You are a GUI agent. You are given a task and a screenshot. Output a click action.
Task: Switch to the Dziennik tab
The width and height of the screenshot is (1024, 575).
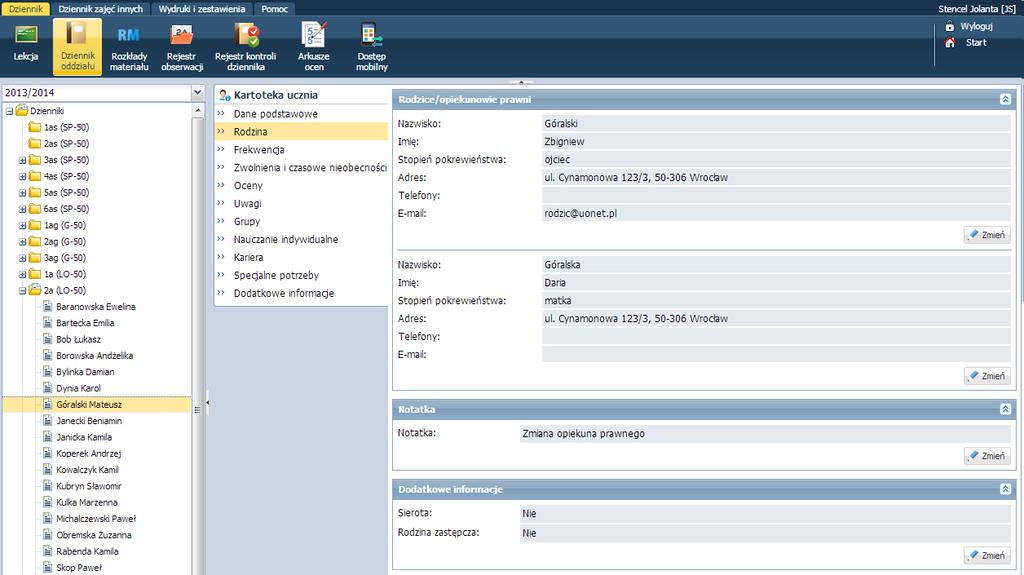pyautogui.click(x=26, y=8)
